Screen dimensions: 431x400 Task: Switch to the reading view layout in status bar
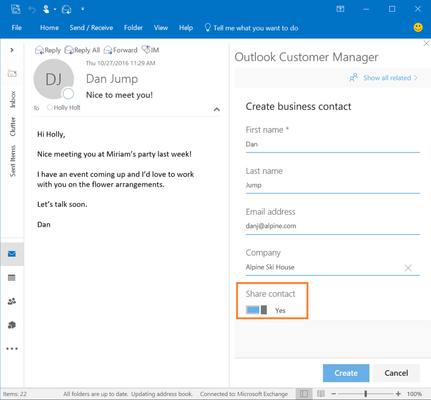(321, 394)
